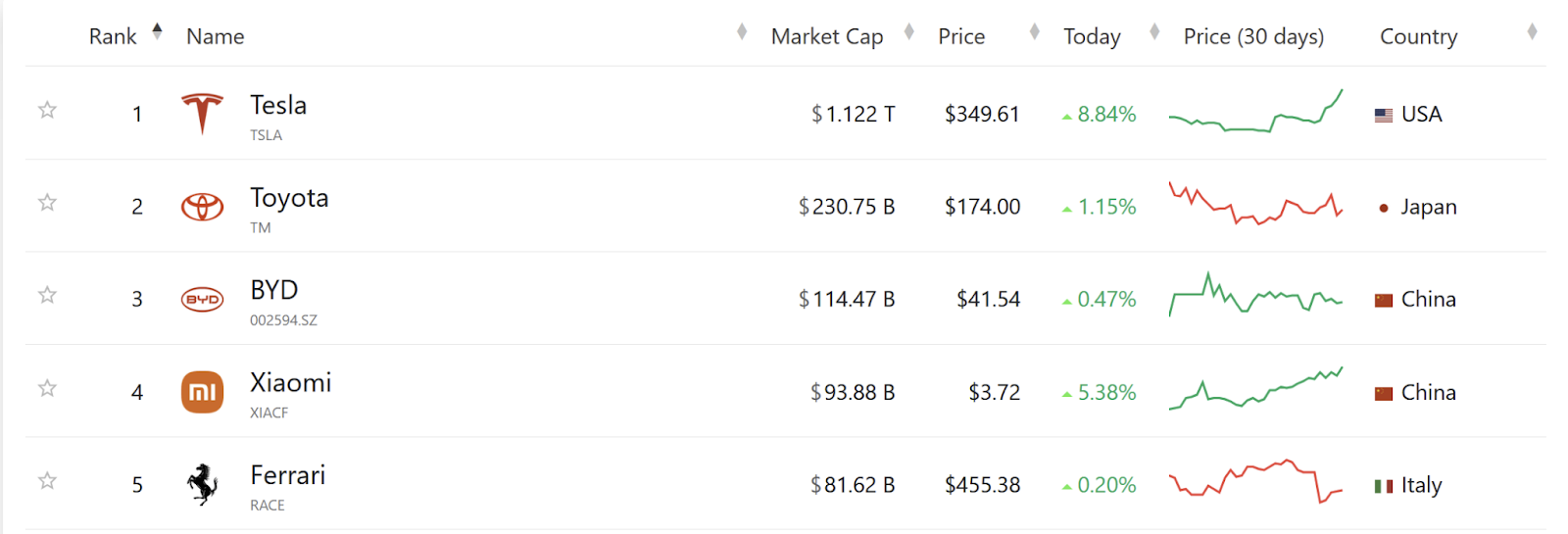Click the BYD logo icon

pos(203,299)
